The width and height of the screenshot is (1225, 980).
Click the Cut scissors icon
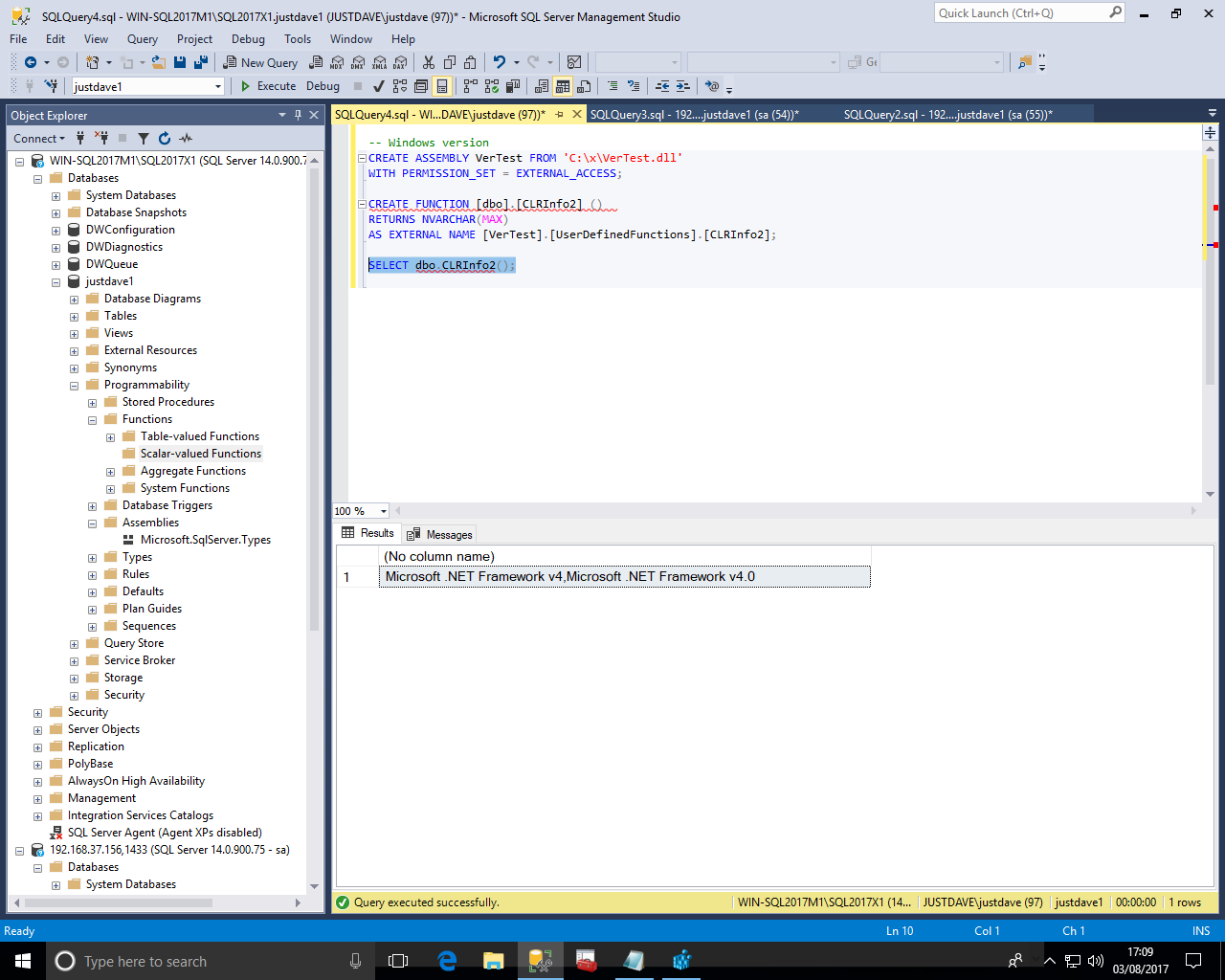pos(428,63)
